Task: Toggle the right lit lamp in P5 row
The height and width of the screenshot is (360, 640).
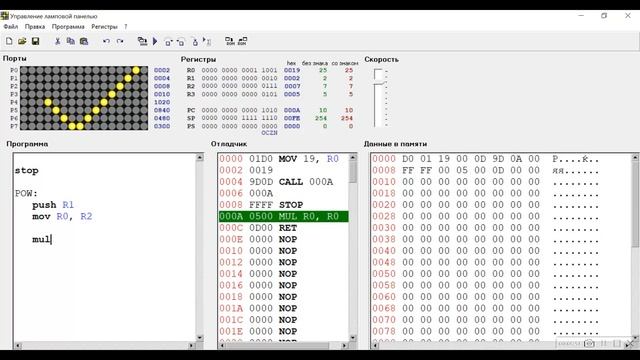Action: (x=96, y=110)
